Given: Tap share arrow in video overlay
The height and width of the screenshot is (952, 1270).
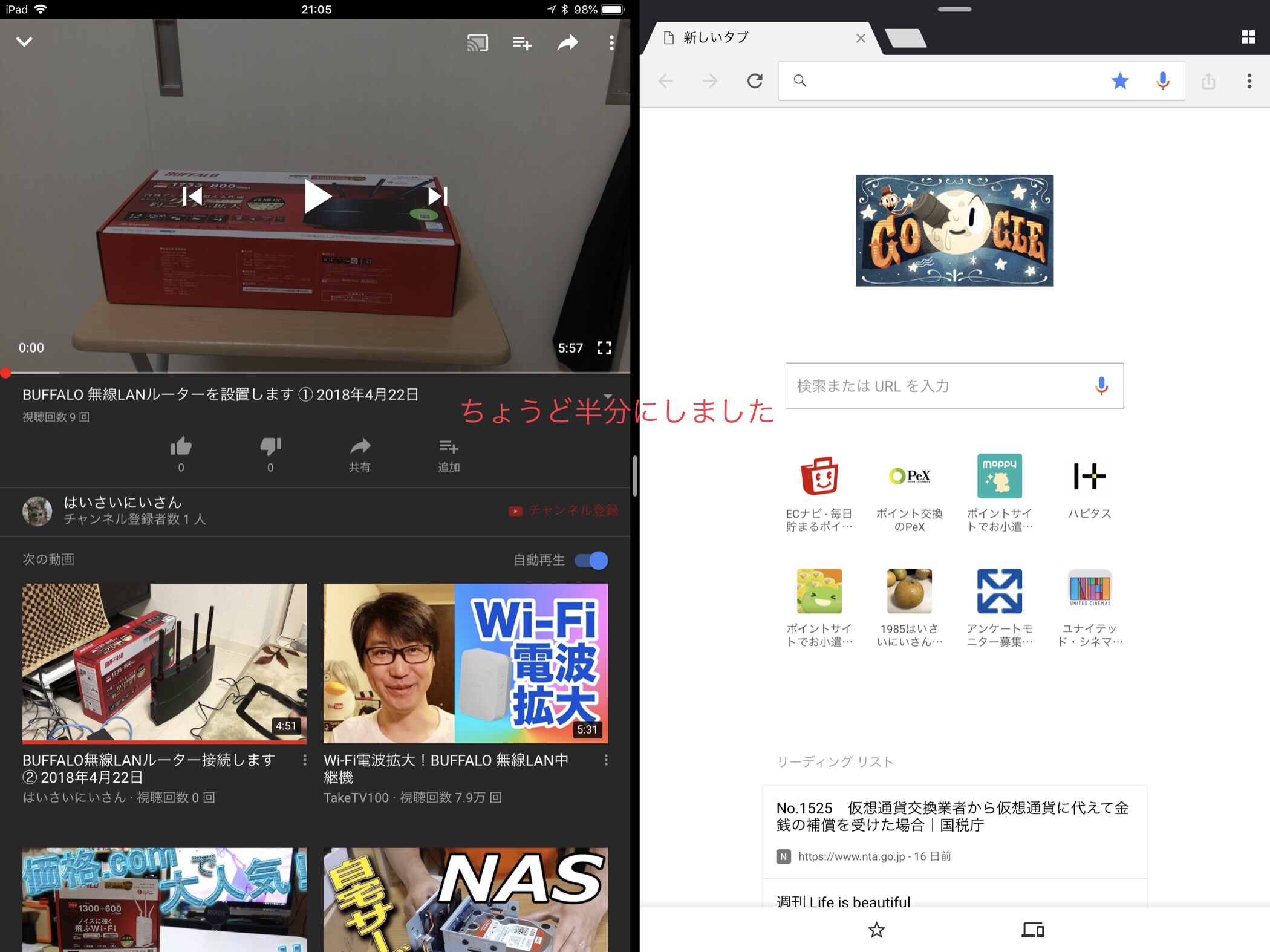Looking at the screenshot, I should click(567, 42).
